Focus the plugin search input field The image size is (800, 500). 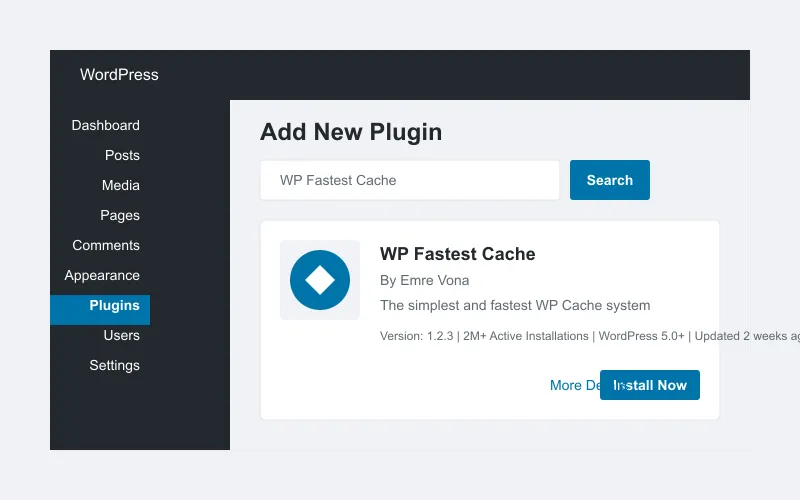[x=410, y=180]
